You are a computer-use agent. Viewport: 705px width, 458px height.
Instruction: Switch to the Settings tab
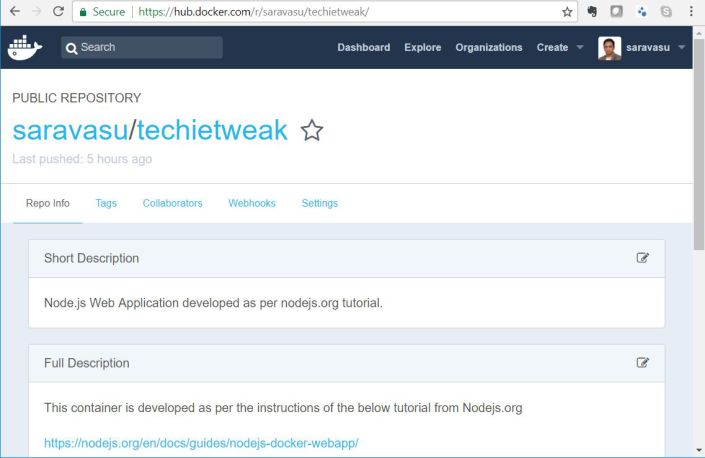320,203
